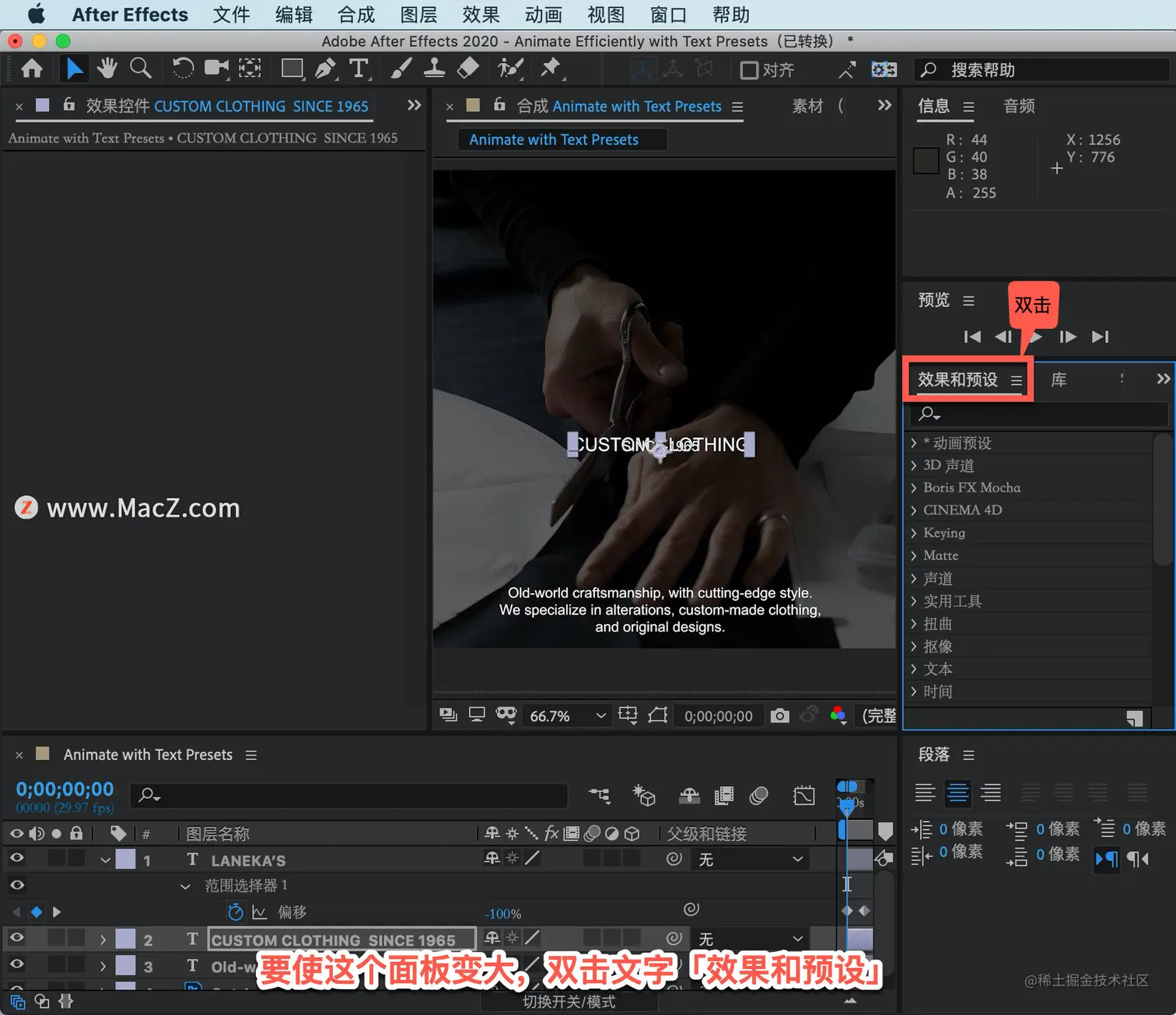Select the Horizontal Type tool

point(359,69)
